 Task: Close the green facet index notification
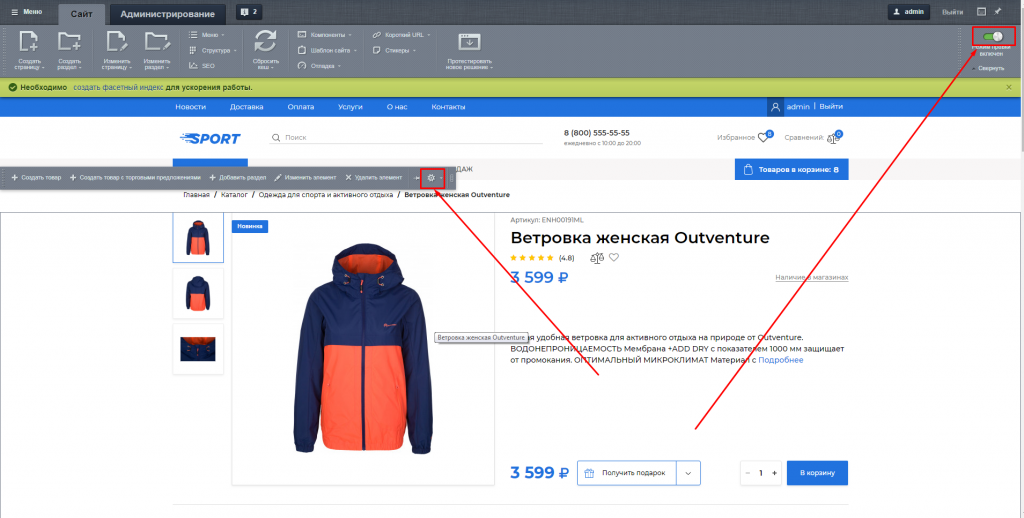coord(1009,87)
